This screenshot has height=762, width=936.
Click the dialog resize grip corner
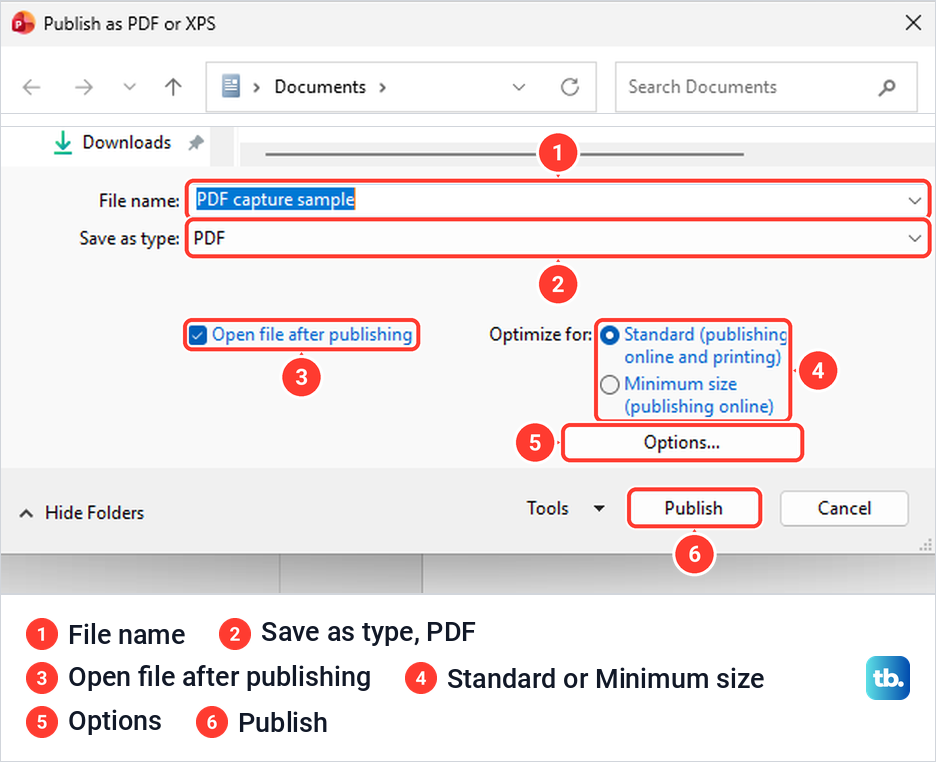tap(926, 545)
